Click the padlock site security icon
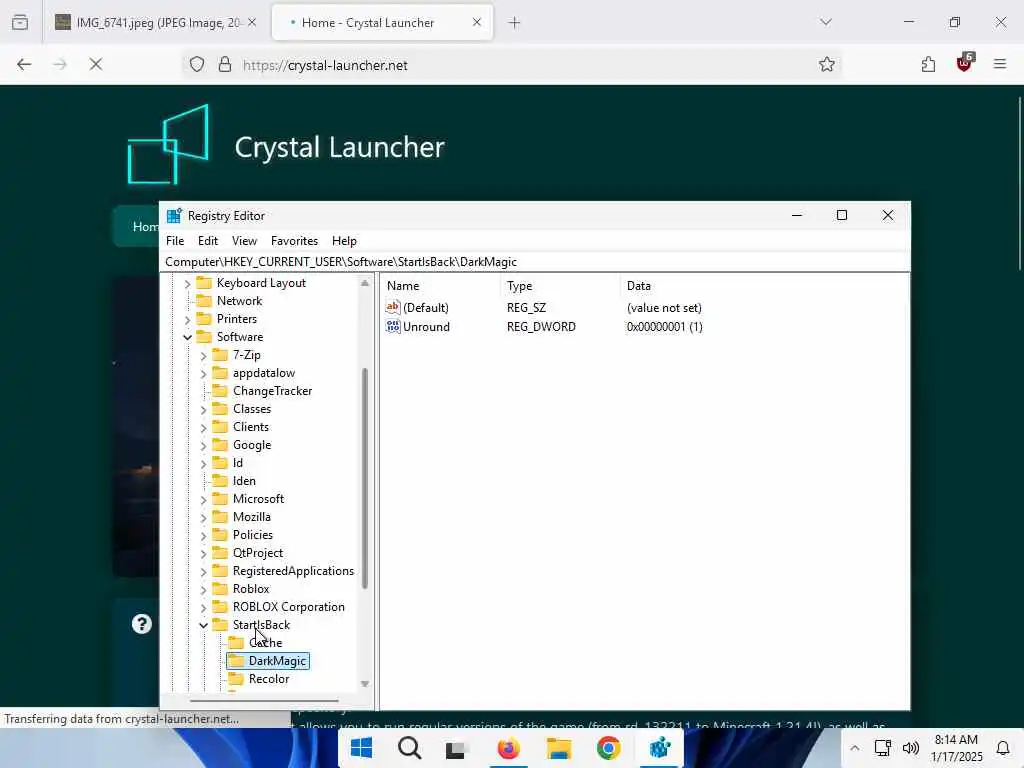 (x=225, y=65)
